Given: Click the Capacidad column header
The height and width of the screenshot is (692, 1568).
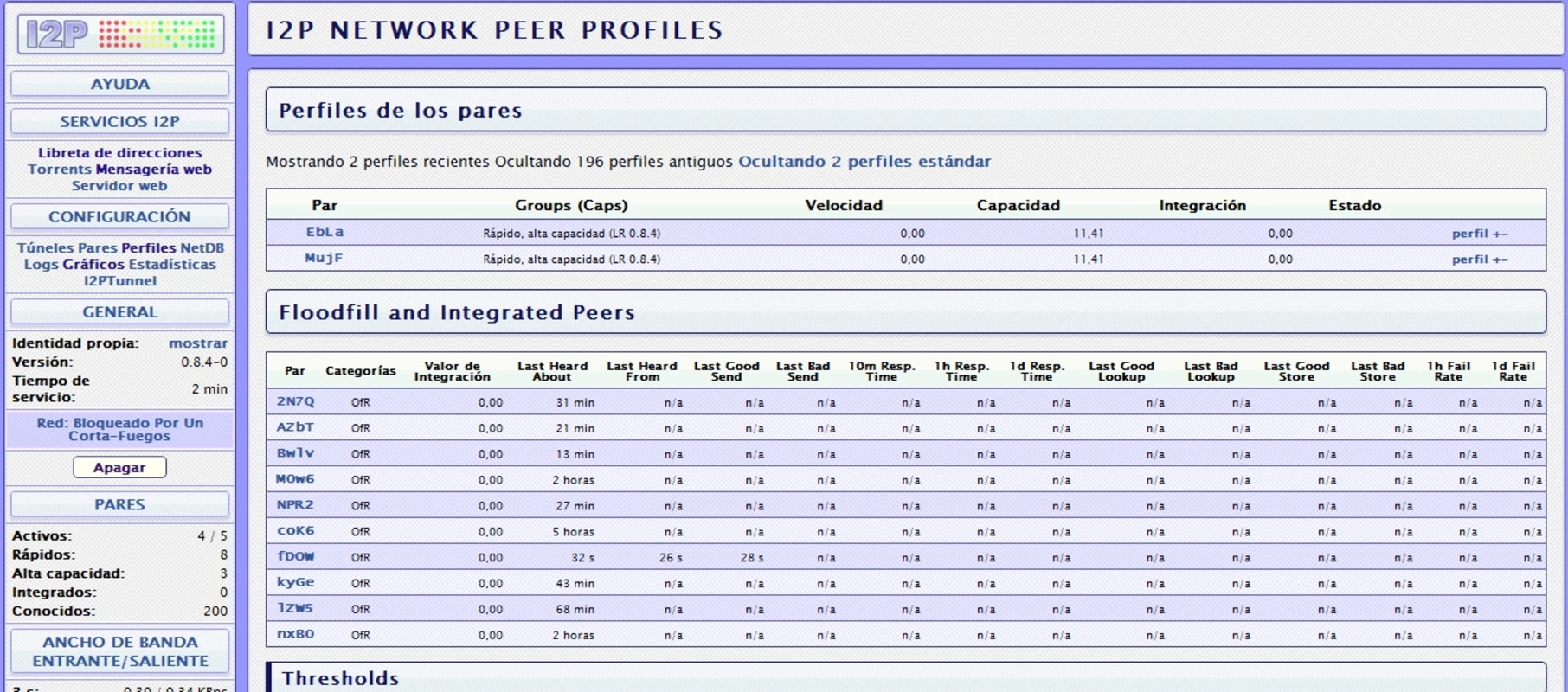Looking at the screenshot, I should (1019, 205).
